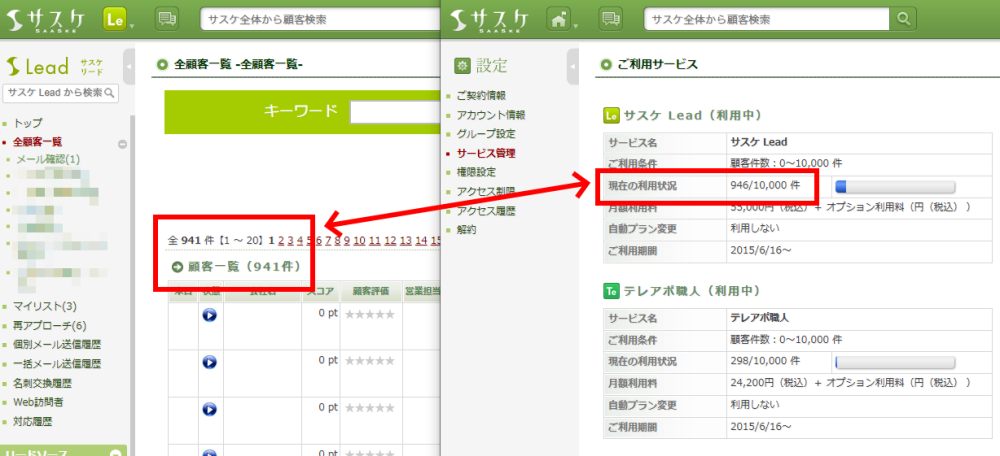Click star rating in topmost customer row
The height and width of the screenshot is (456, 1000).
point(370,314)
